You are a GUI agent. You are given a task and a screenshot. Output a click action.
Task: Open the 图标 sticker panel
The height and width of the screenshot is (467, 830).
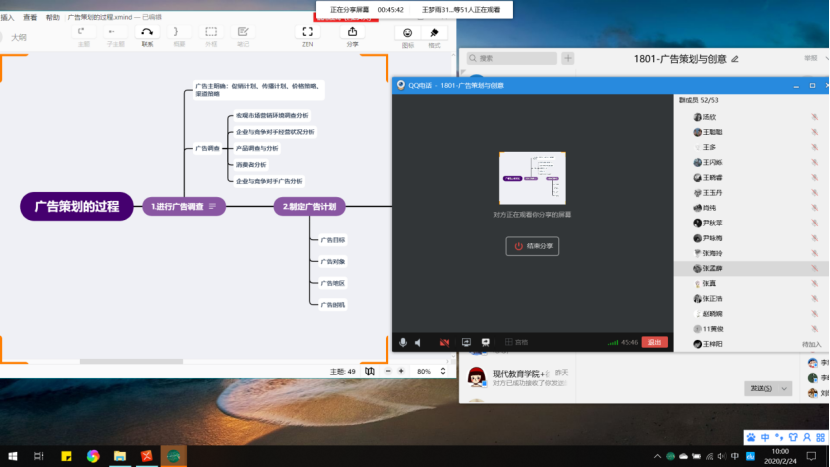407,35
